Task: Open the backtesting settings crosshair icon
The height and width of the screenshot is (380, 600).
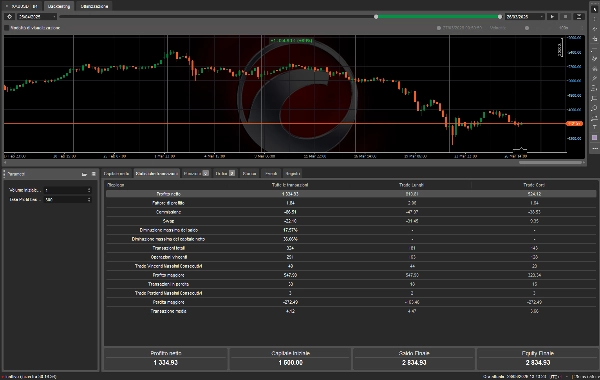Action: click(x=10, y=16)
